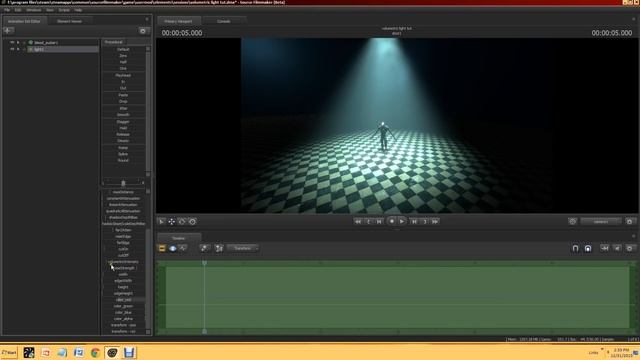Choose the move manipulator tool below the viewport
The width and height of the screenshot is (640, 360).
(172, 222)
